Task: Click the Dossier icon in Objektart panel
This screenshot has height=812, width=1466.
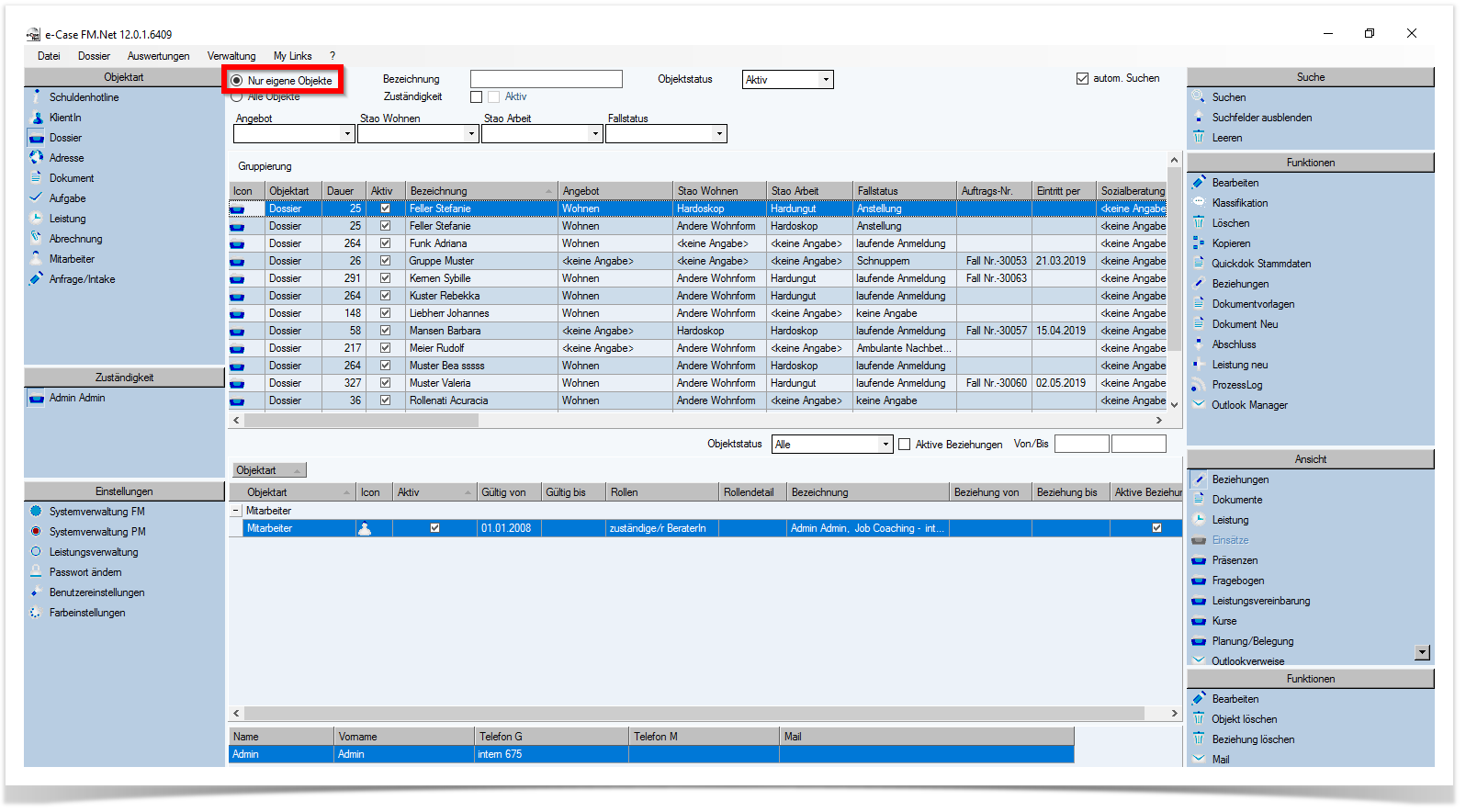Action: tap(37, 138)
